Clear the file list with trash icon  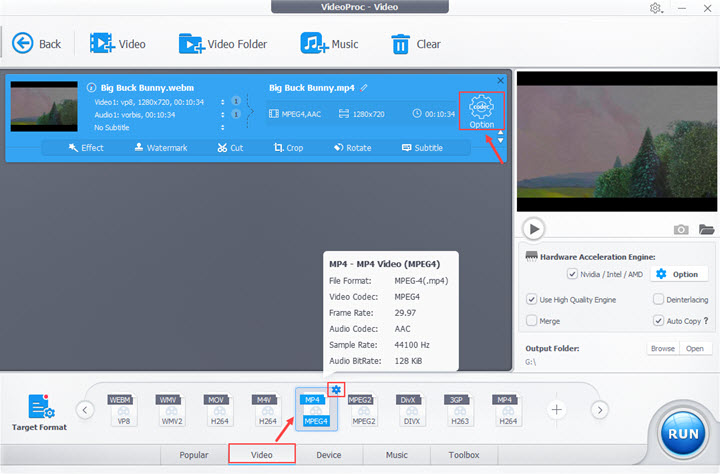(x=416, y=44)
